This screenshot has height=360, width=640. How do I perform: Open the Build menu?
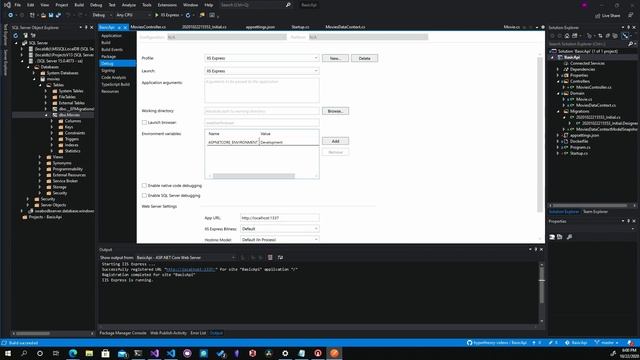pos(79,5)
